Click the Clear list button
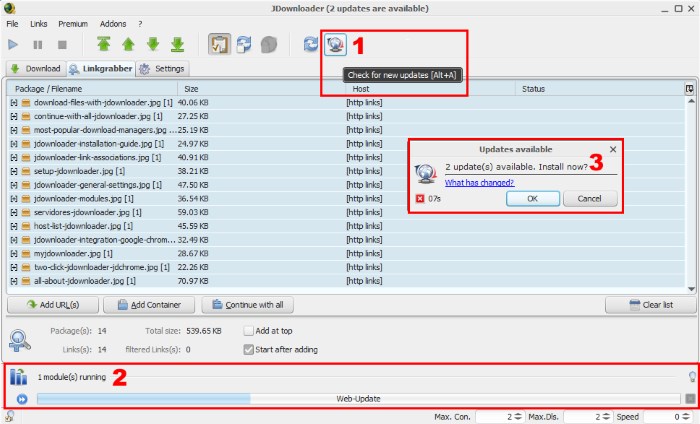The width and height of the screenshot is (700, 424). click(651, 305)
